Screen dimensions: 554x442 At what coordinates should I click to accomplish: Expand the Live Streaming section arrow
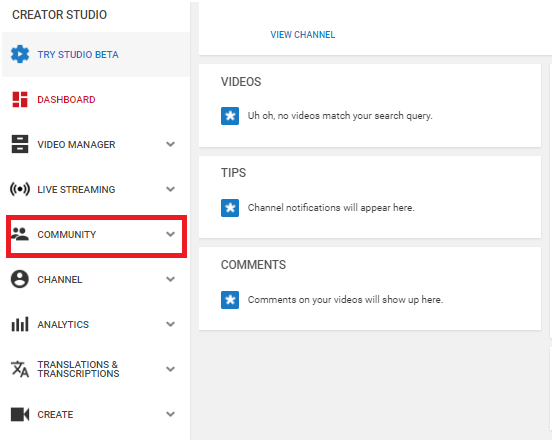pos(171,189)
